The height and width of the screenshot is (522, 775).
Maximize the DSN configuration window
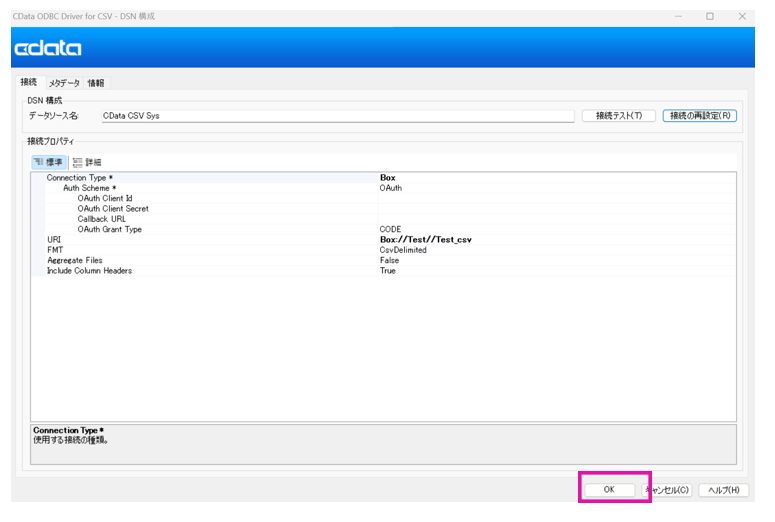tap(710, 16)
